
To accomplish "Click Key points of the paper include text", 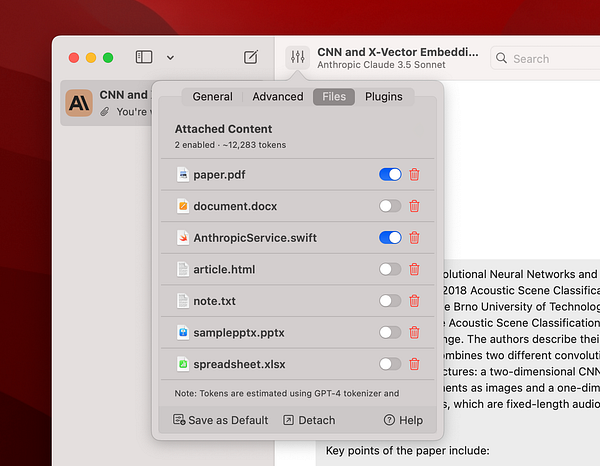I will coord(408,451).
